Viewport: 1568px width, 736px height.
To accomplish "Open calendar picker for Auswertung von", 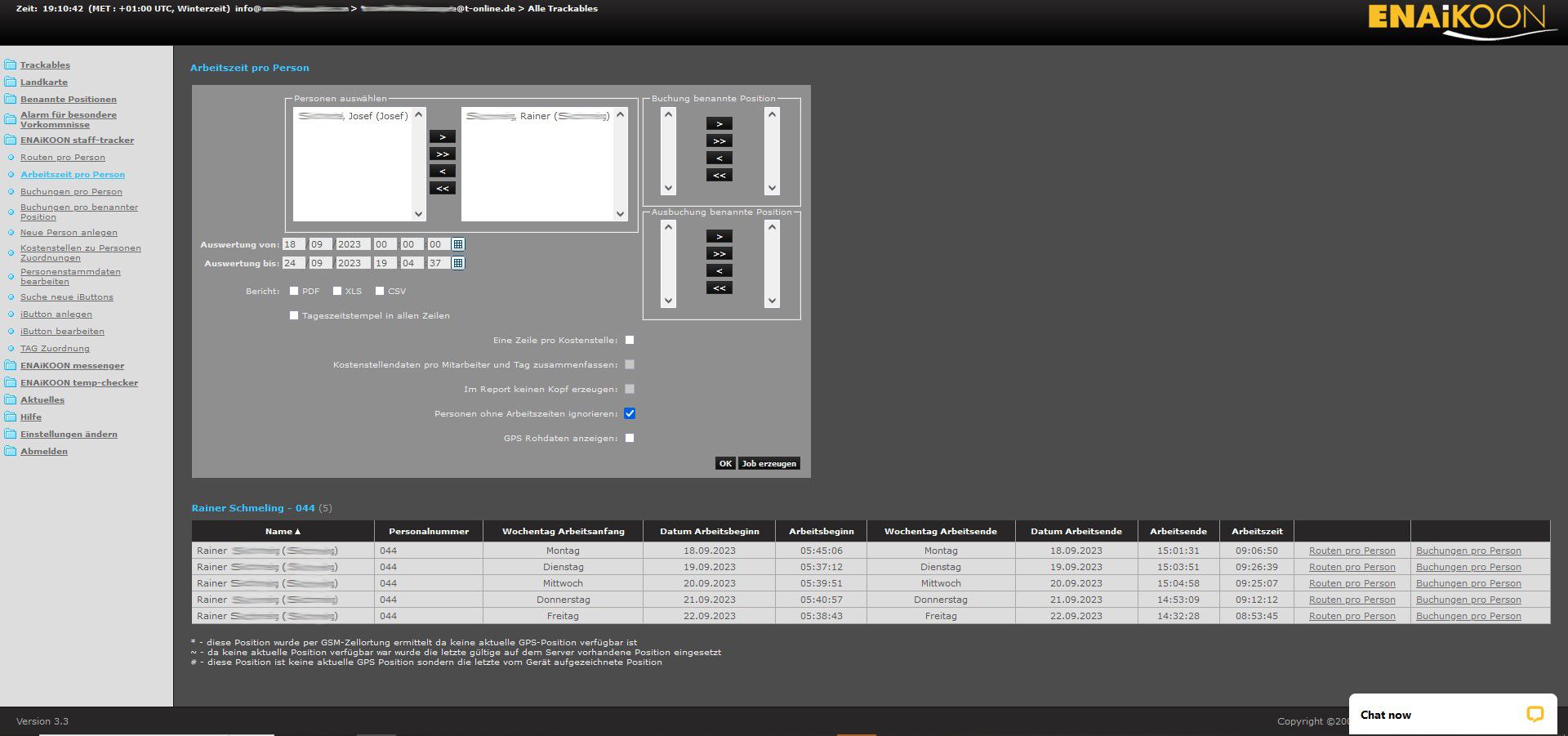I will (458, 244).
